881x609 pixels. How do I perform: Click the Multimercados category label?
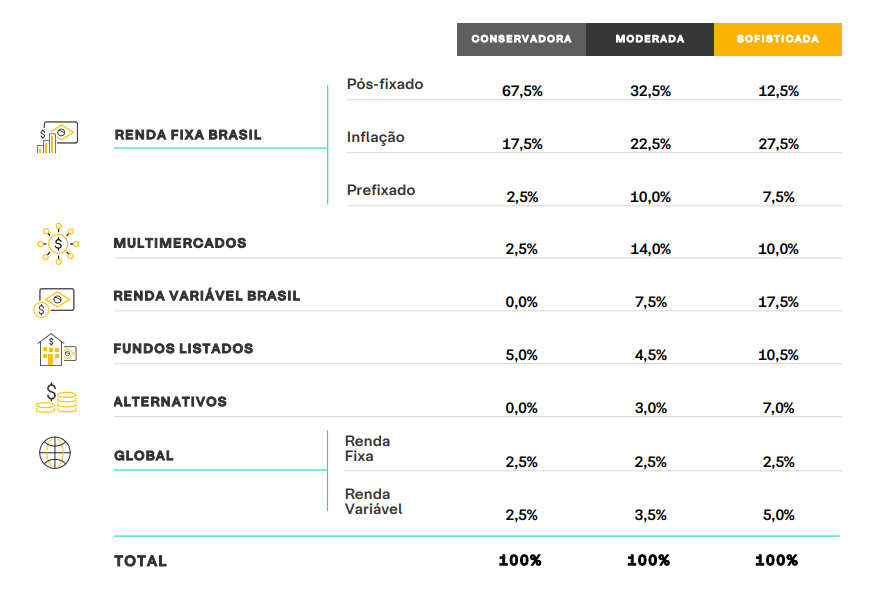tap(180, 243)
